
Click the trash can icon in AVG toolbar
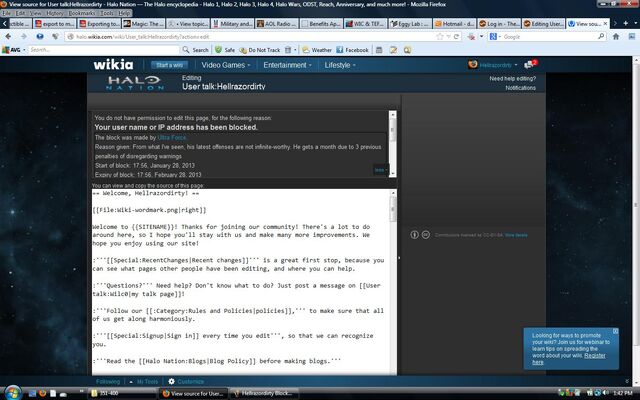click(x=288, y=50)
